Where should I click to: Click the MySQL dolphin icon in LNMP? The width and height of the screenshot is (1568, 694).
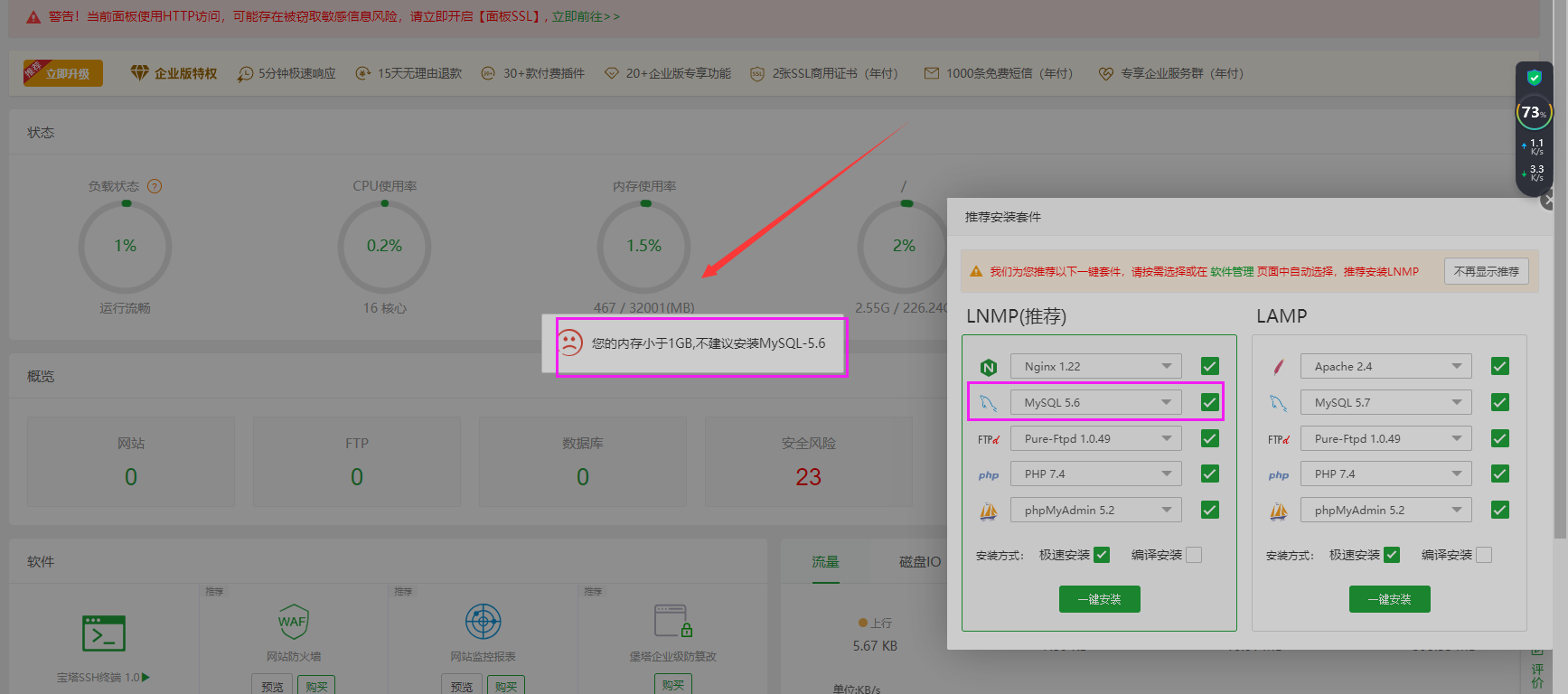(989, 403)
